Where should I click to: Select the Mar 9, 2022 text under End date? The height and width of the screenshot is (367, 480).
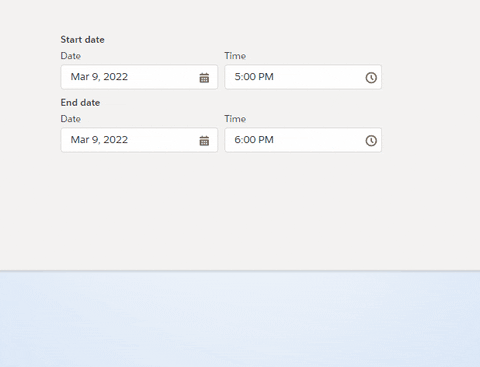click(x=99, y=140)
